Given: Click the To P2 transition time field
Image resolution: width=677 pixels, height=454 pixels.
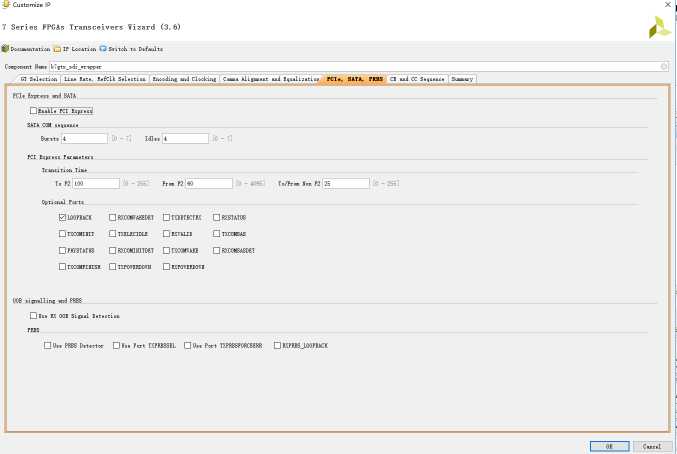Looking at the screenshot, I should coord(96,183).
